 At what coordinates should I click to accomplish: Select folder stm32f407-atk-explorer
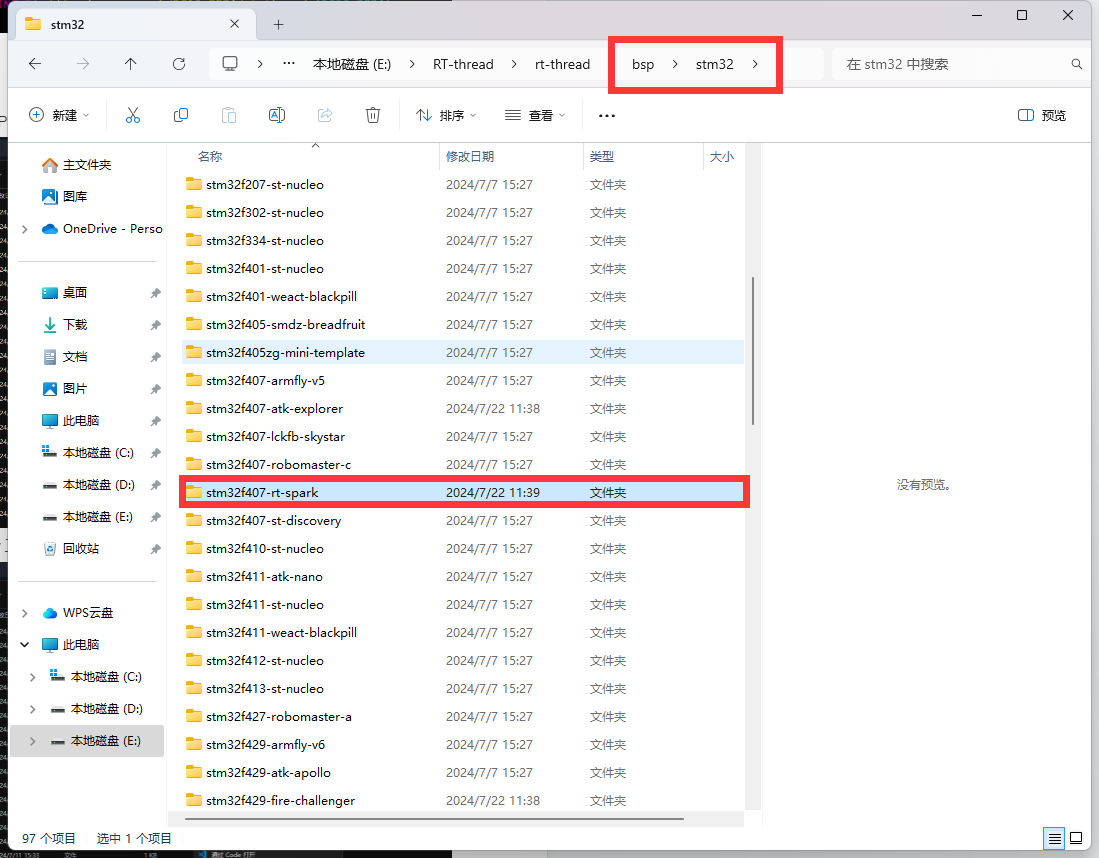tap(463, 408)
